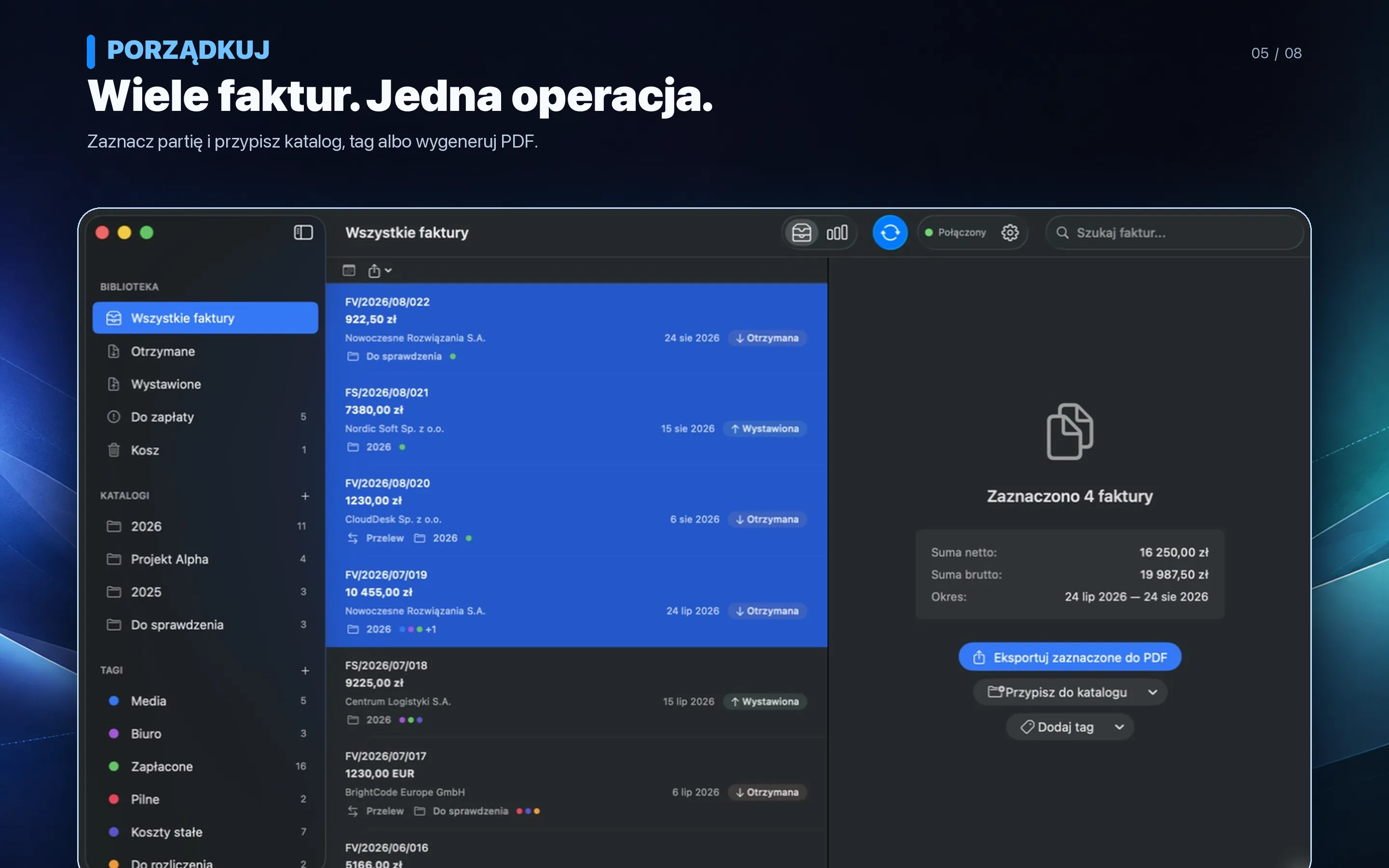Switch to the inbox list view icon

coord(802,232)
